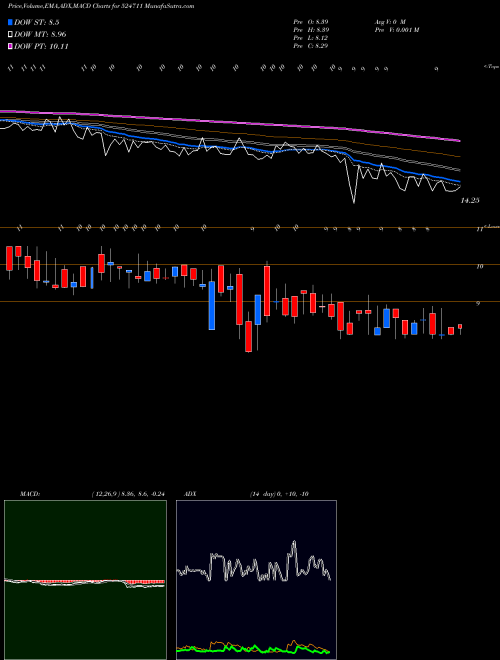
Task: Click the chart title mentioning MunafaSutra.com
Action: (x=101, y=6)
